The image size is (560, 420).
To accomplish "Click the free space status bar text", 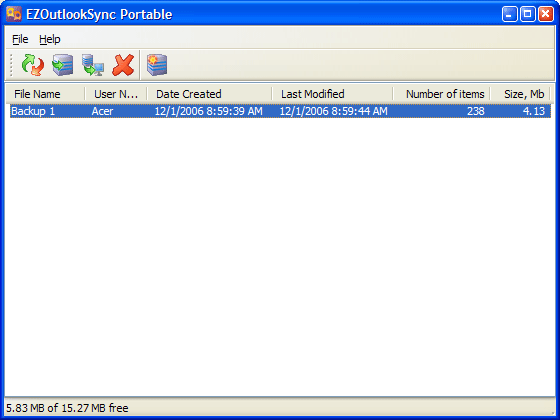I will 67,408.
